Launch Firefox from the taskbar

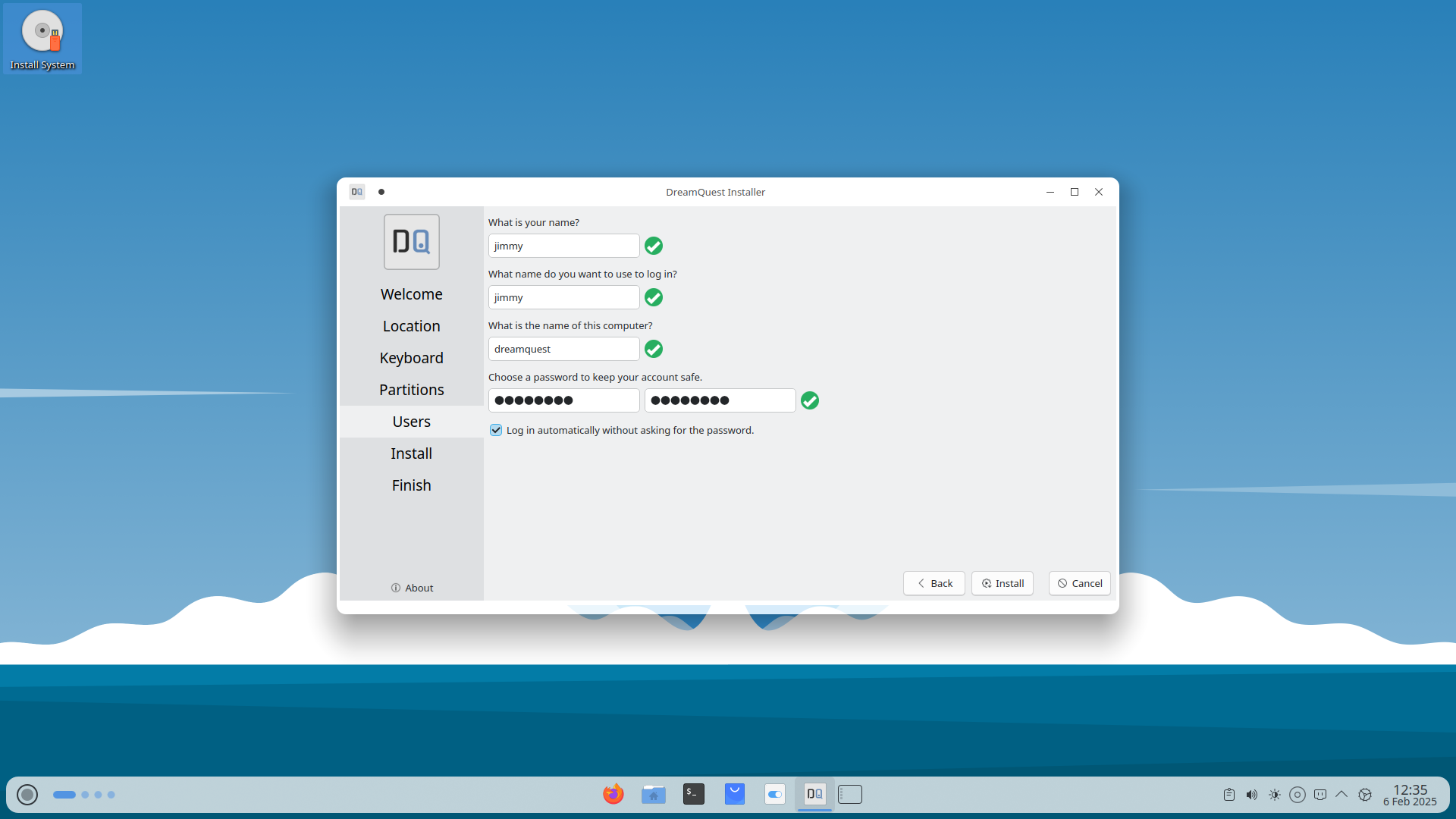[x=613, y=794]
